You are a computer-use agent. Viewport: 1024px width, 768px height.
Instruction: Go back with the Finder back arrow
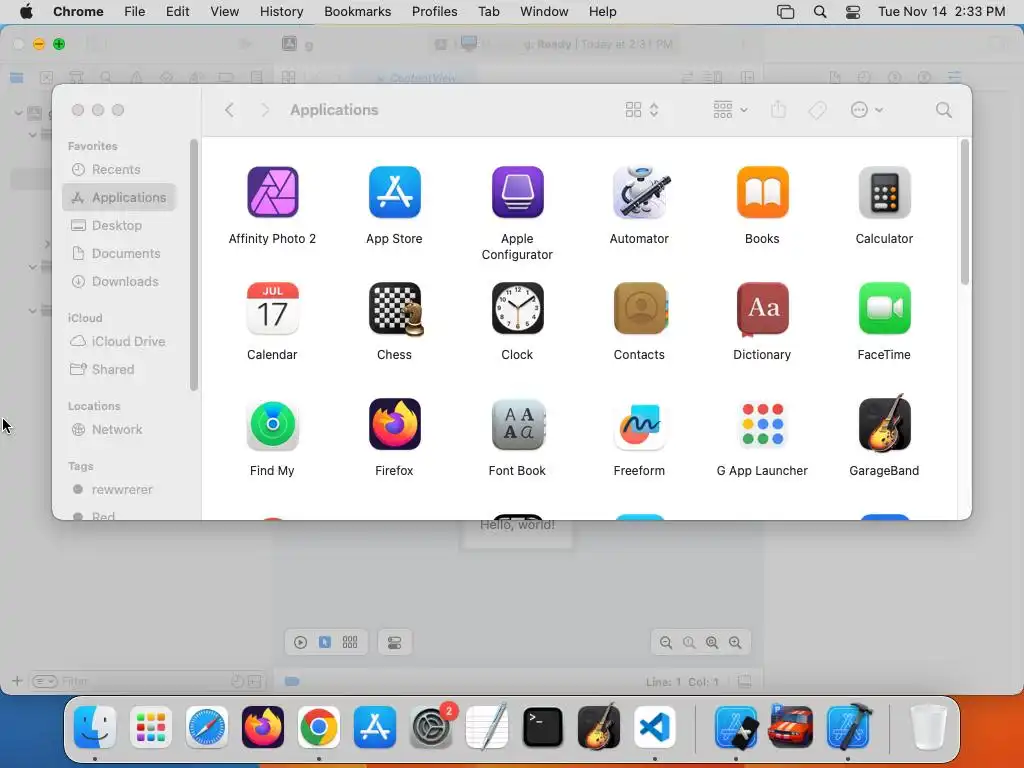(x=229, y=110)
